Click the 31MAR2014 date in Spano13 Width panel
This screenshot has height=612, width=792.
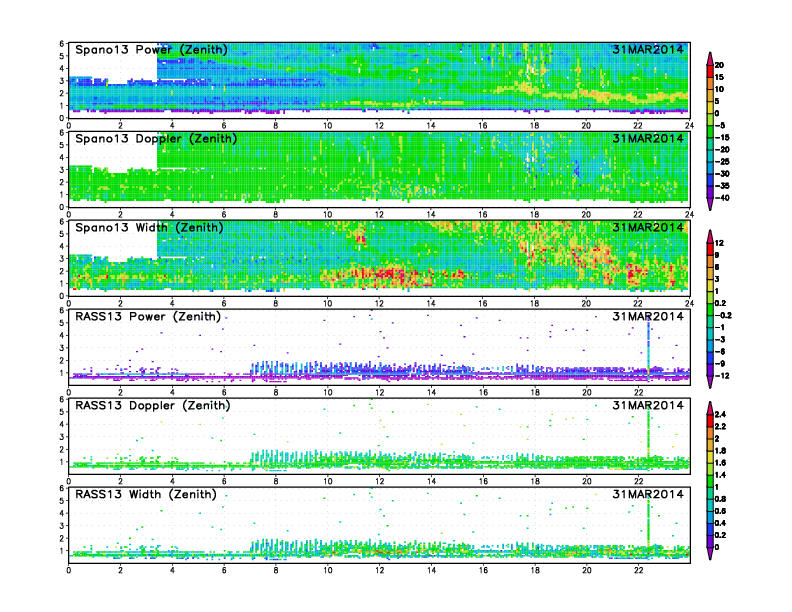(648, 227)
